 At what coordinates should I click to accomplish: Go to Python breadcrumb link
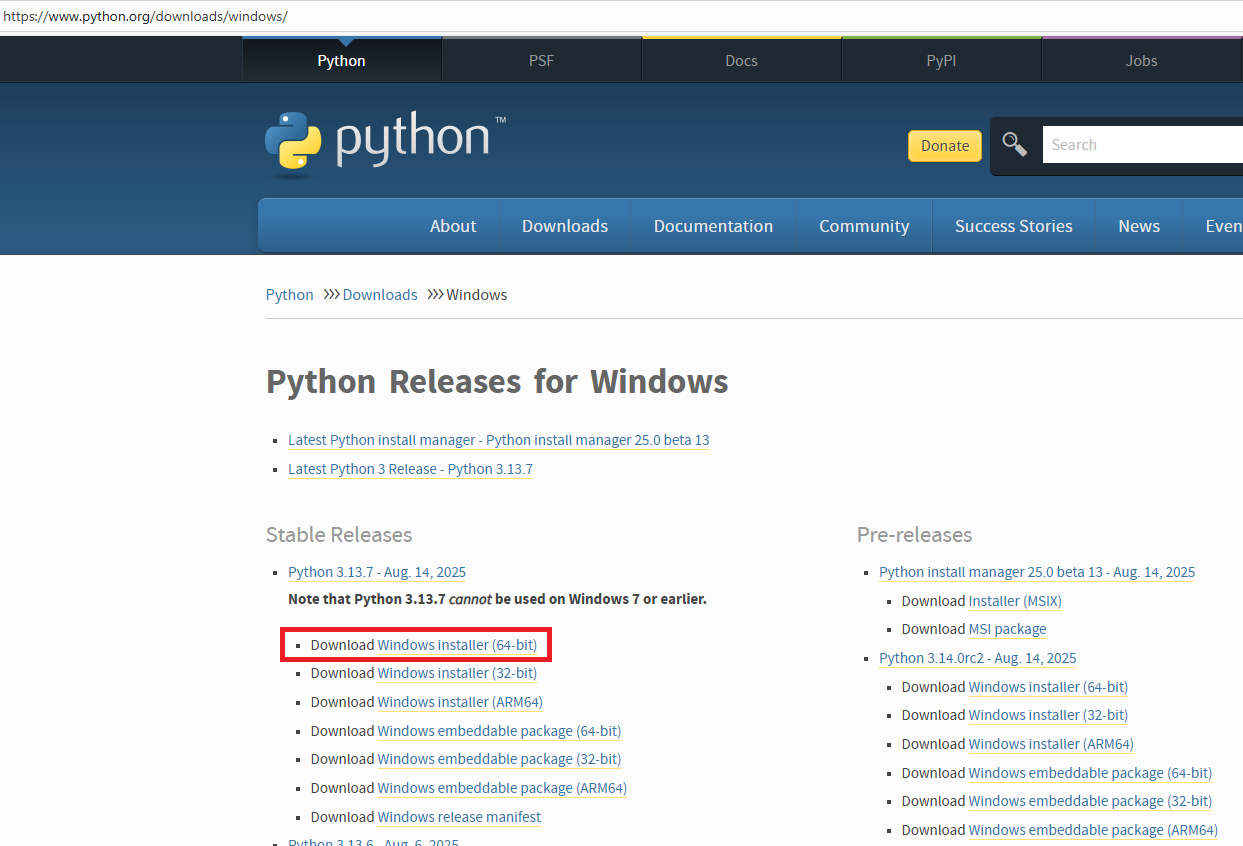(290, 295)
